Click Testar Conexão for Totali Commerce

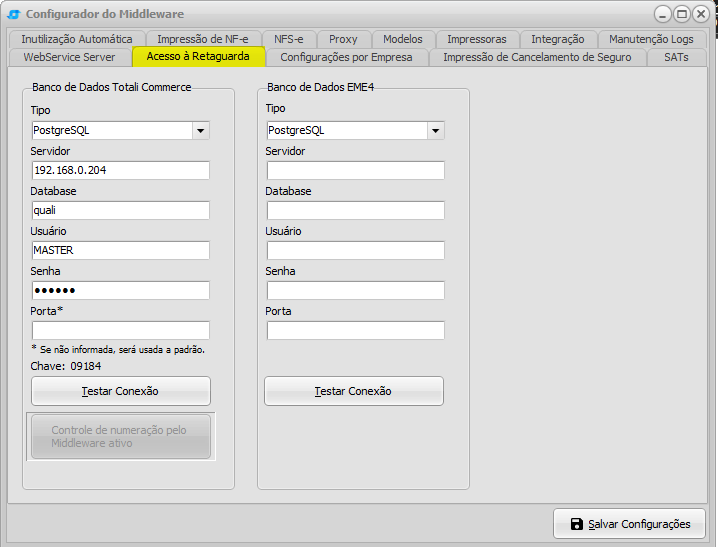click(121, 391)
